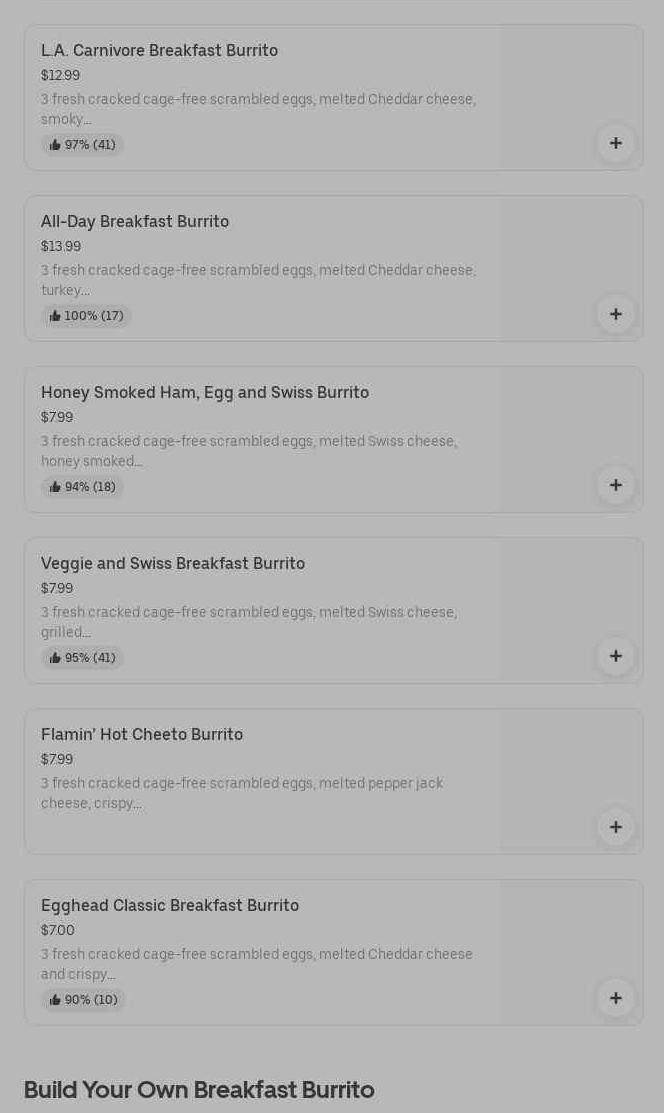Click the 95% (41) rating badge

coord(82,658)
